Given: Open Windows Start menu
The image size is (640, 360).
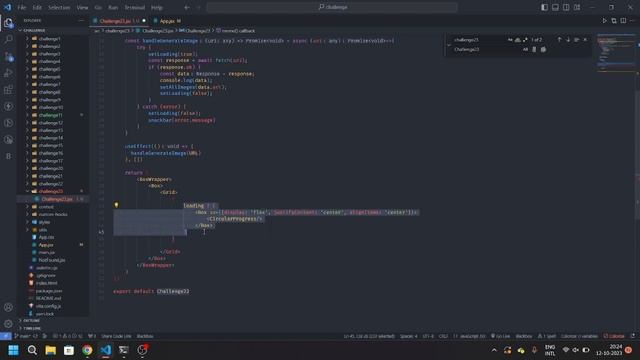Looking at the screenshot, I should [x=13, y=350].
